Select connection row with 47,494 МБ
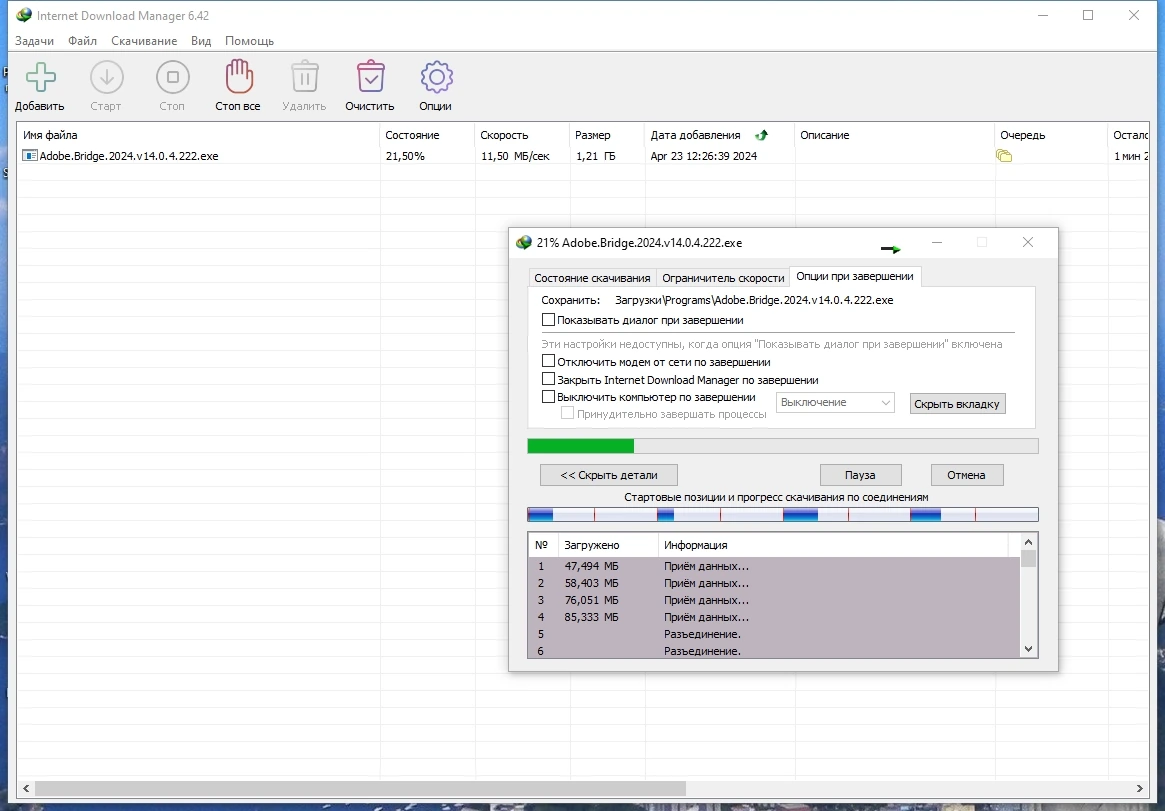 [x=774, y=566]
